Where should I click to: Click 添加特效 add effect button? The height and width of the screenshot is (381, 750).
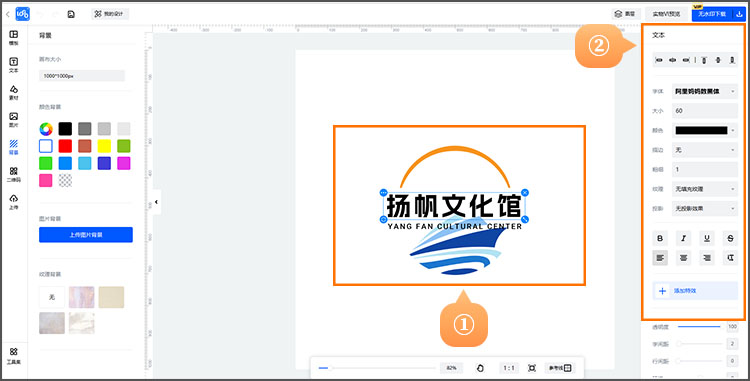pos(695,291)
